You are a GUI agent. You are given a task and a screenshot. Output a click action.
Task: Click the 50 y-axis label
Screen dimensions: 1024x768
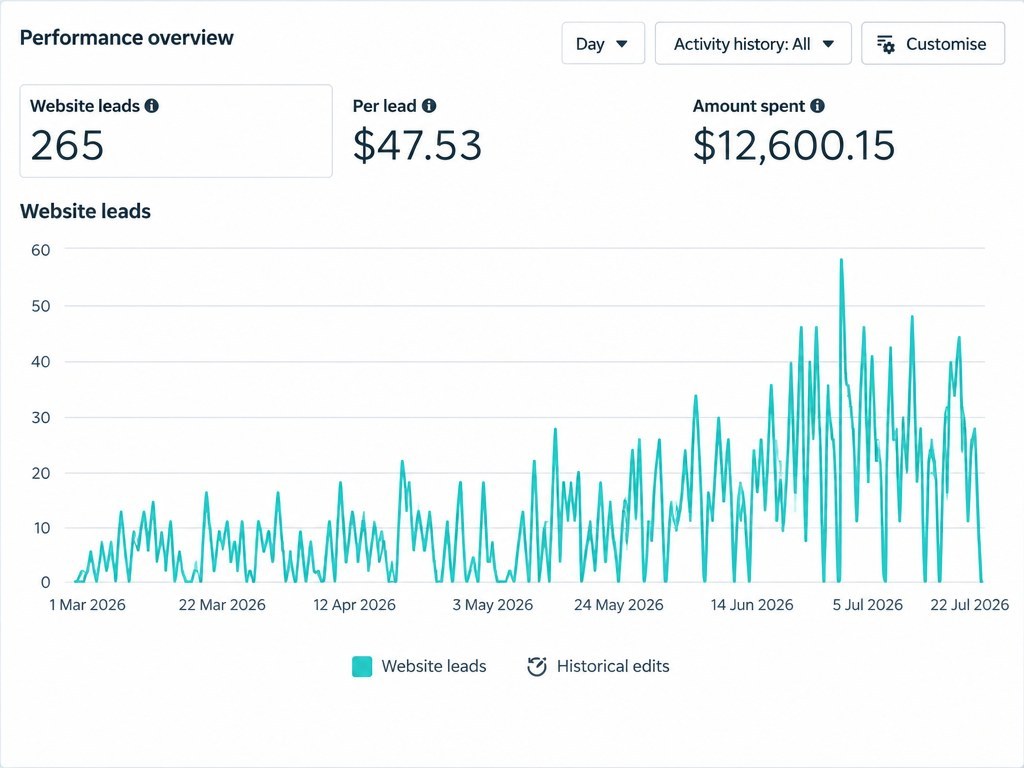pyautogui.click(x=40, y=306)
